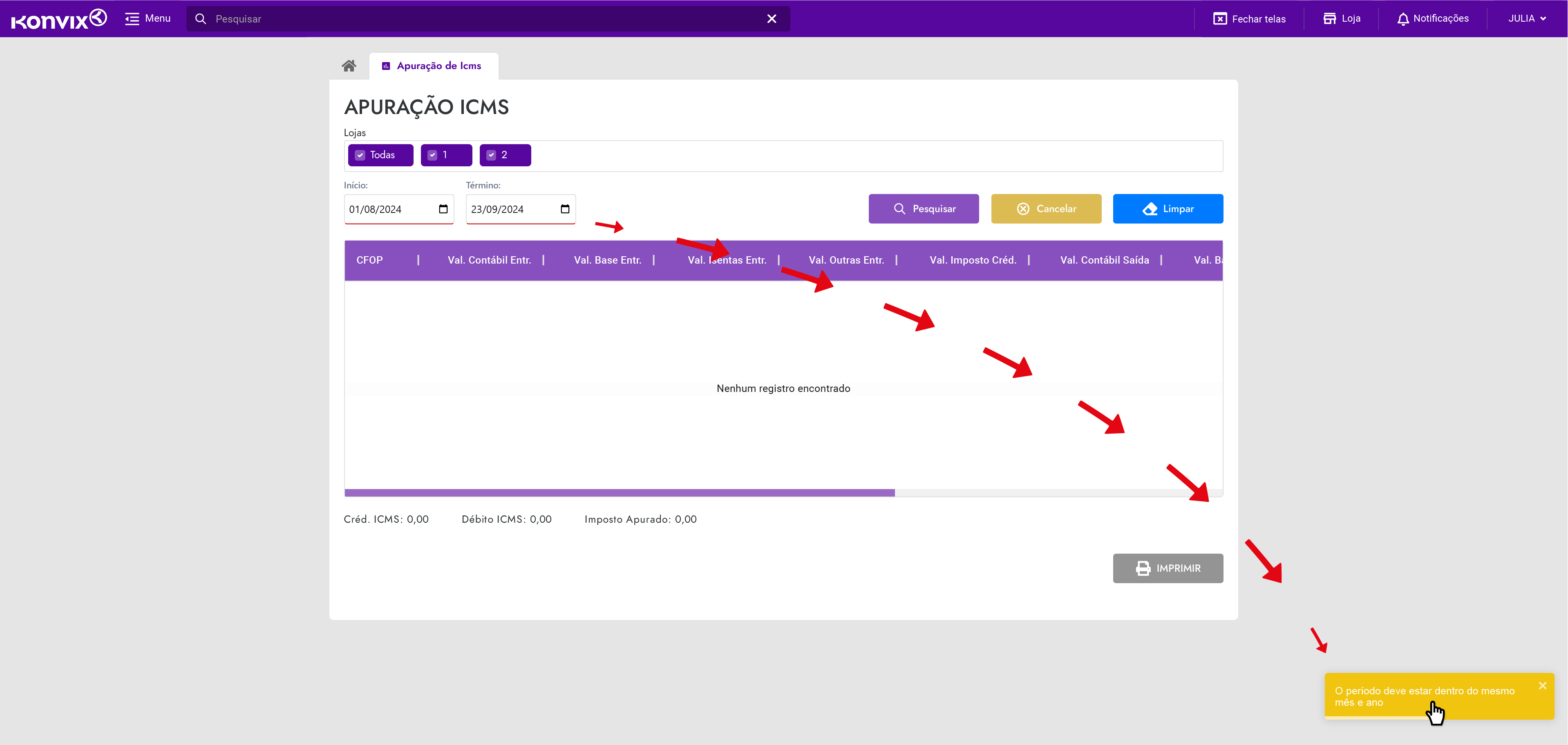Click the Pesquisar button
1568x745 pixels.
(924, 209)
